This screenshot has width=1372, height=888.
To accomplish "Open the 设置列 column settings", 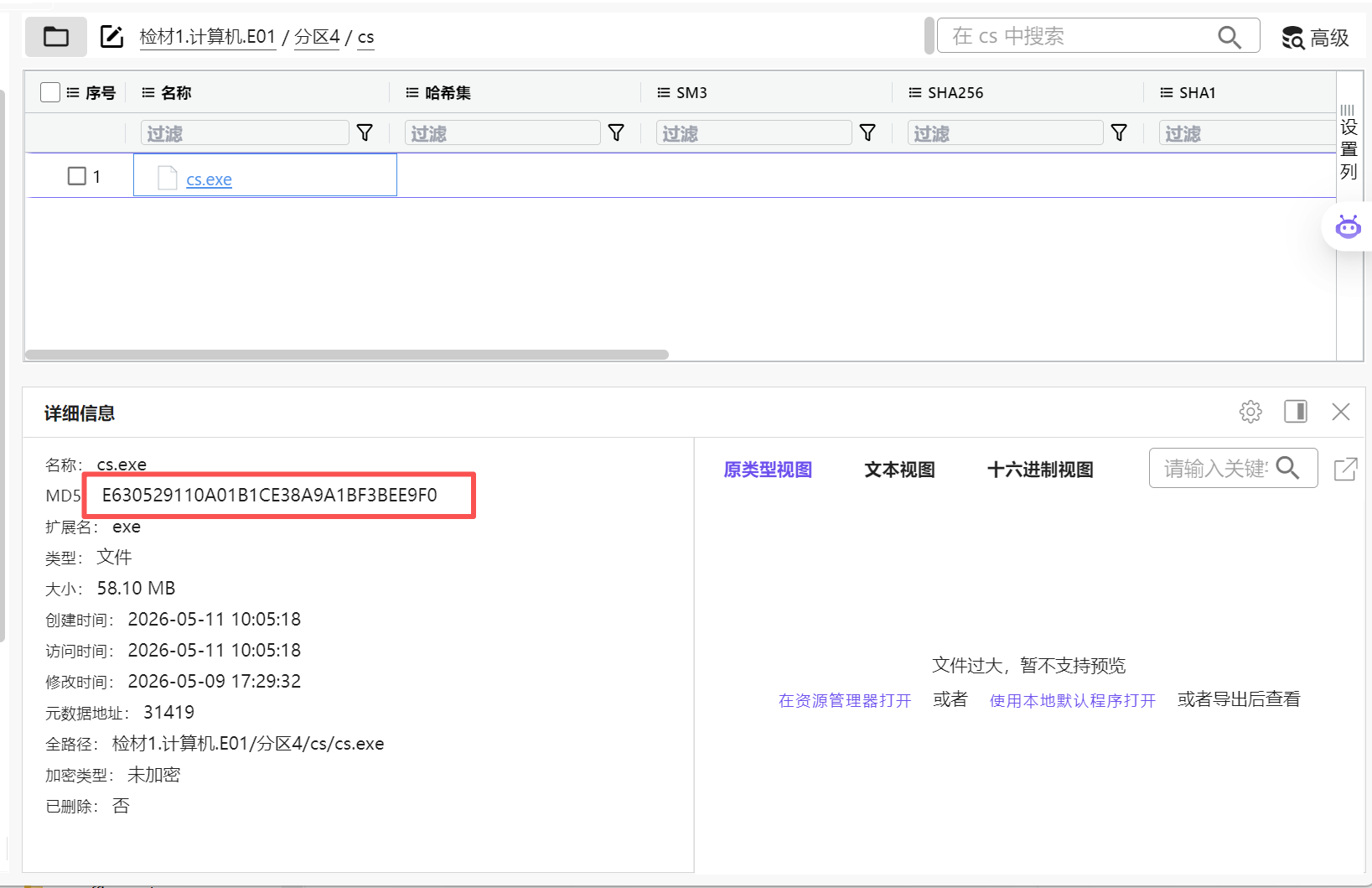I will click(x=1348, y=143).
